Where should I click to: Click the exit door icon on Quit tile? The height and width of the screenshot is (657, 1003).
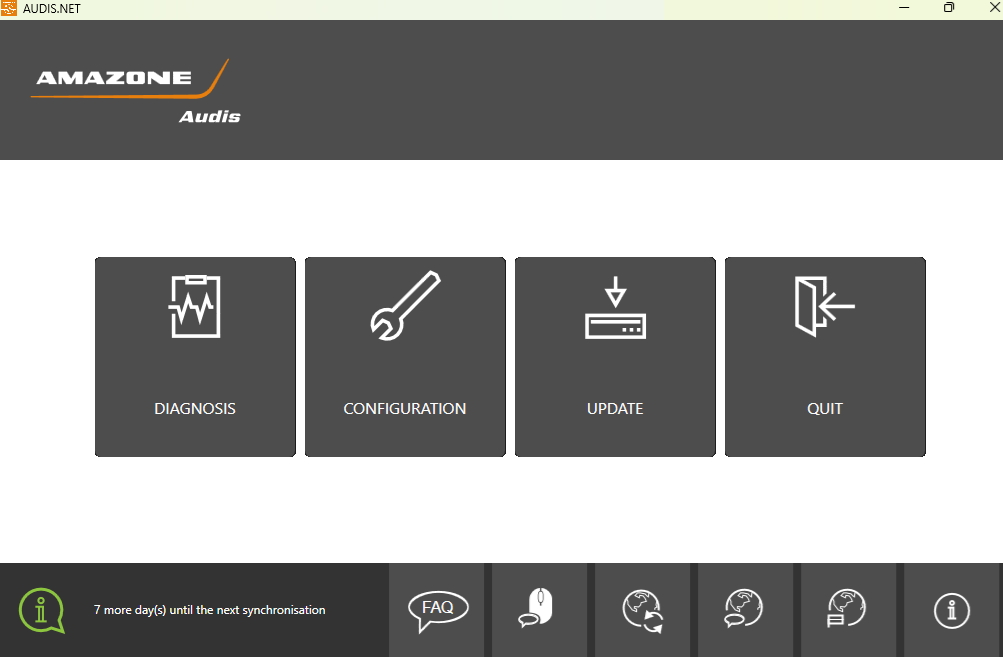coord(824,304)
